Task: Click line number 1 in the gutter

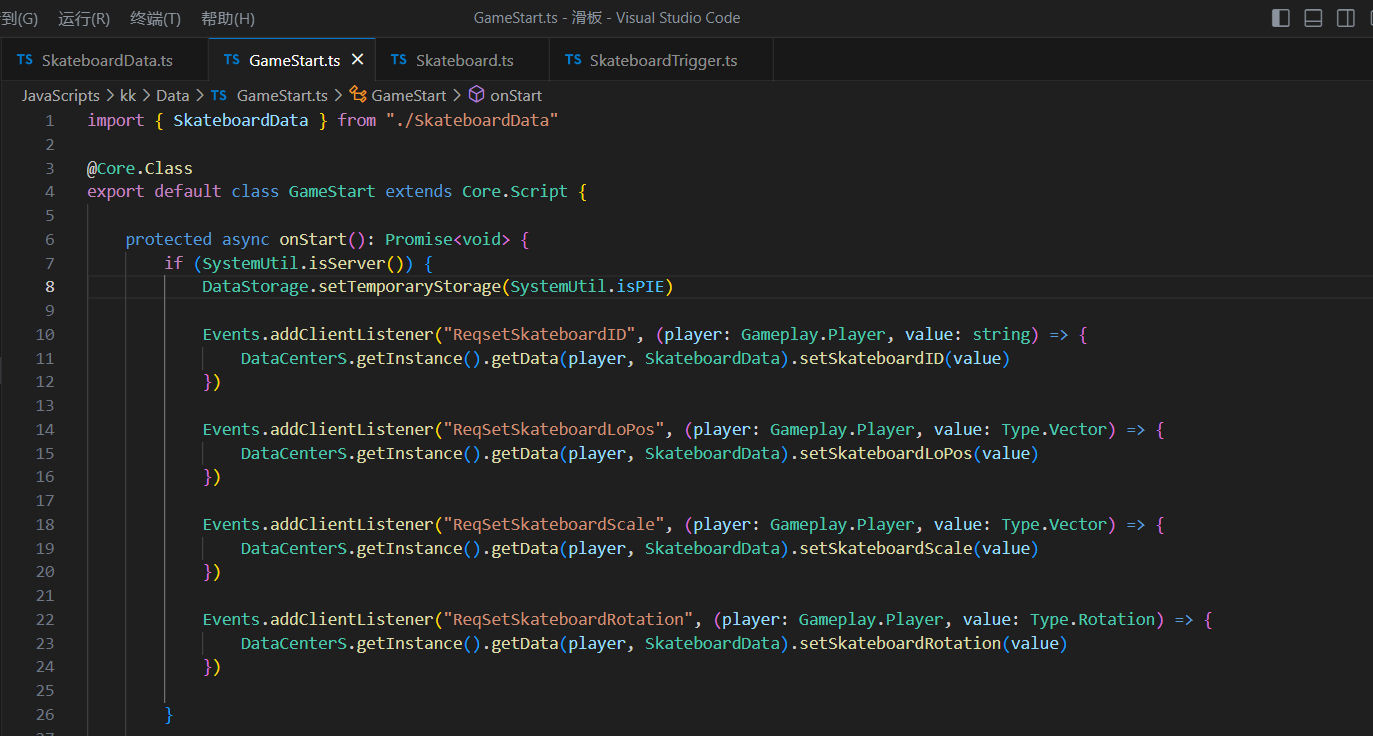Action: point(50,121)
